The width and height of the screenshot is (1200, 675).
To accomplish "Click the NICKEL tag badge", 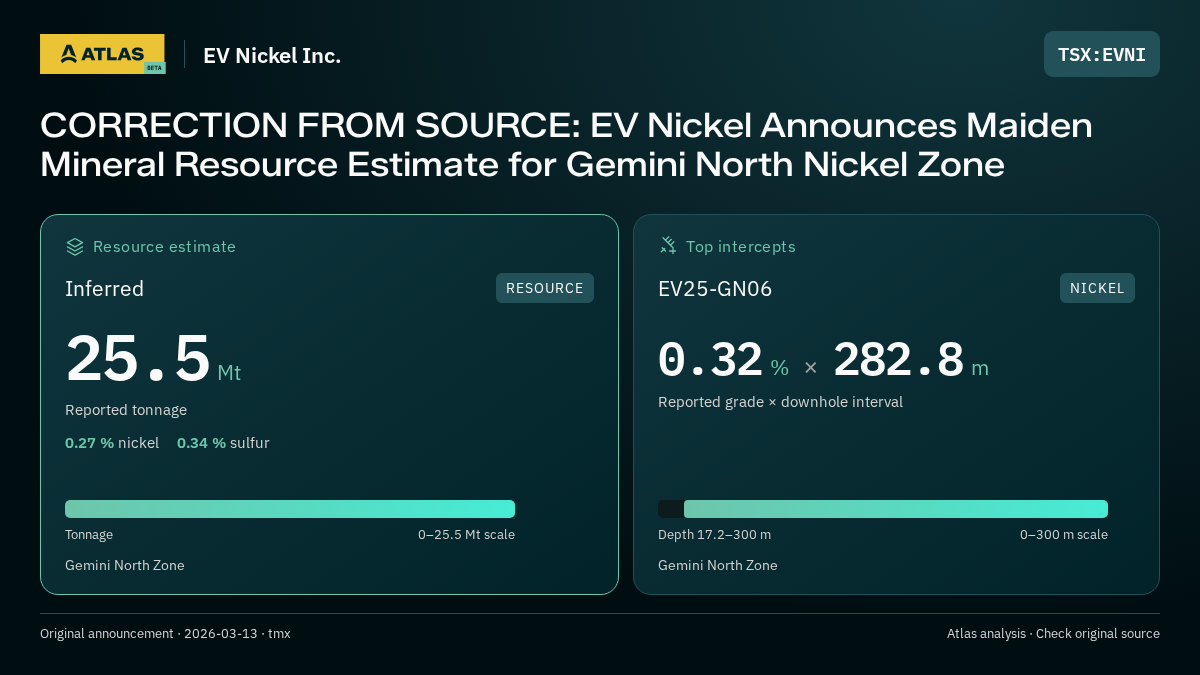I will 1097,288.
